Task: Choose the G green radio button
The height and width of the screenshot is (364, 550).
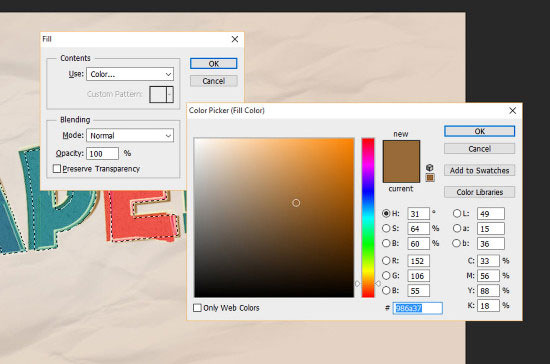Action: (x=386, y=276)
